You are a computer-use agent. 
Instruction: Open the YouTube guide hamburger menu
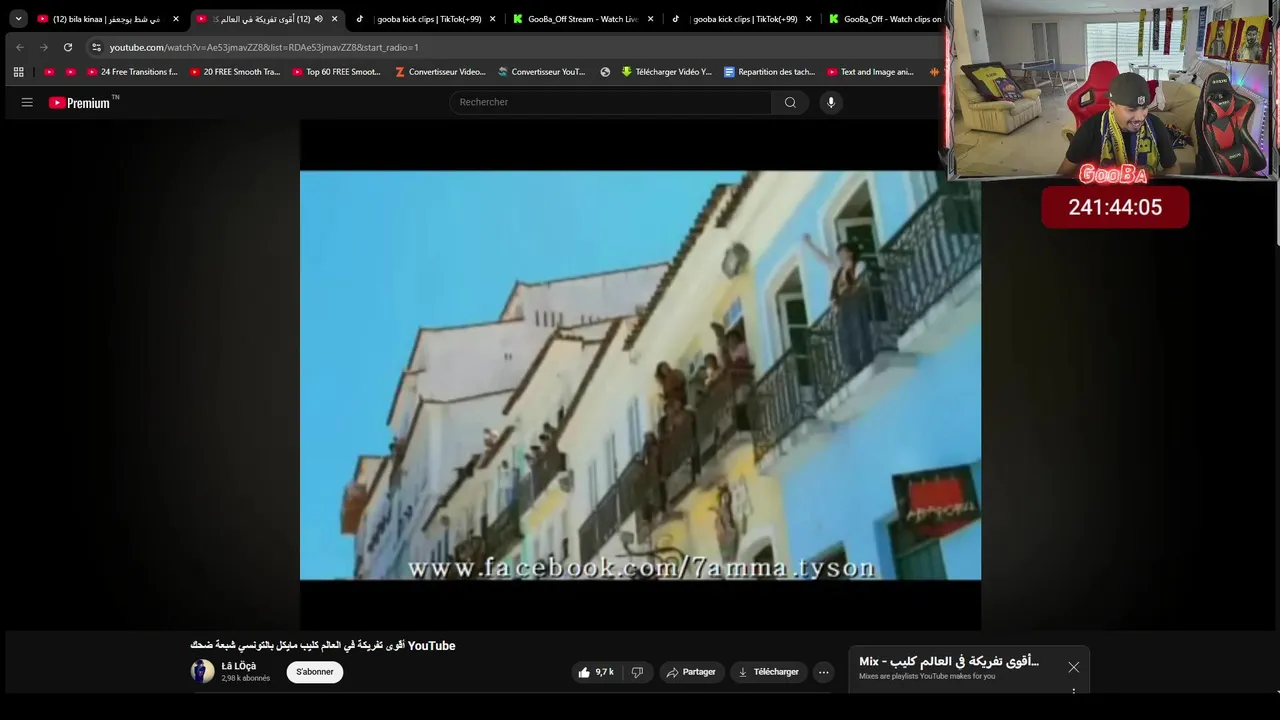click(27, 102)
